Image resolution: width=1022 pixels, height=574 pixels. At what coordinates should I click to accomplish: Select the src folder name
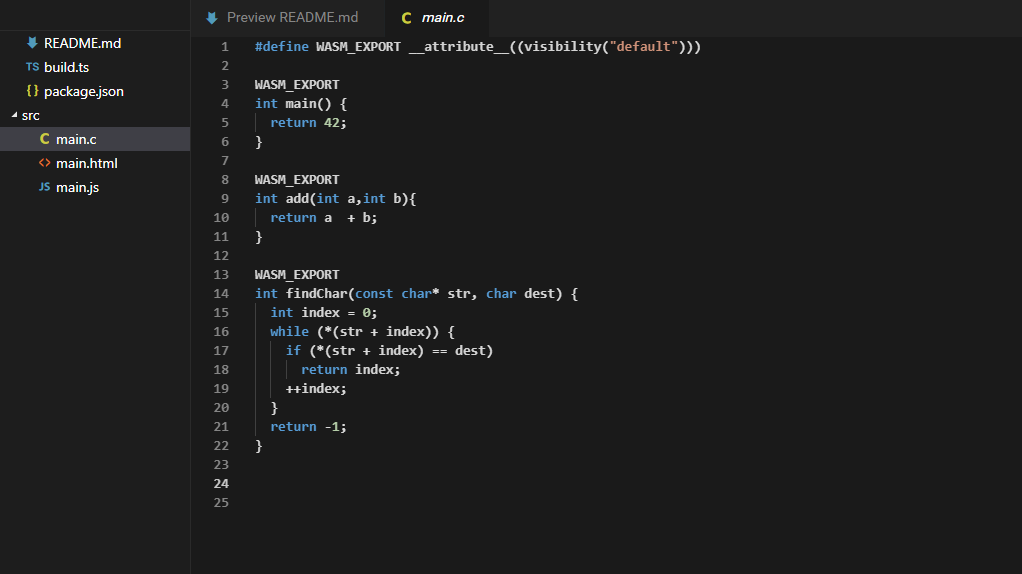[31, 115]
